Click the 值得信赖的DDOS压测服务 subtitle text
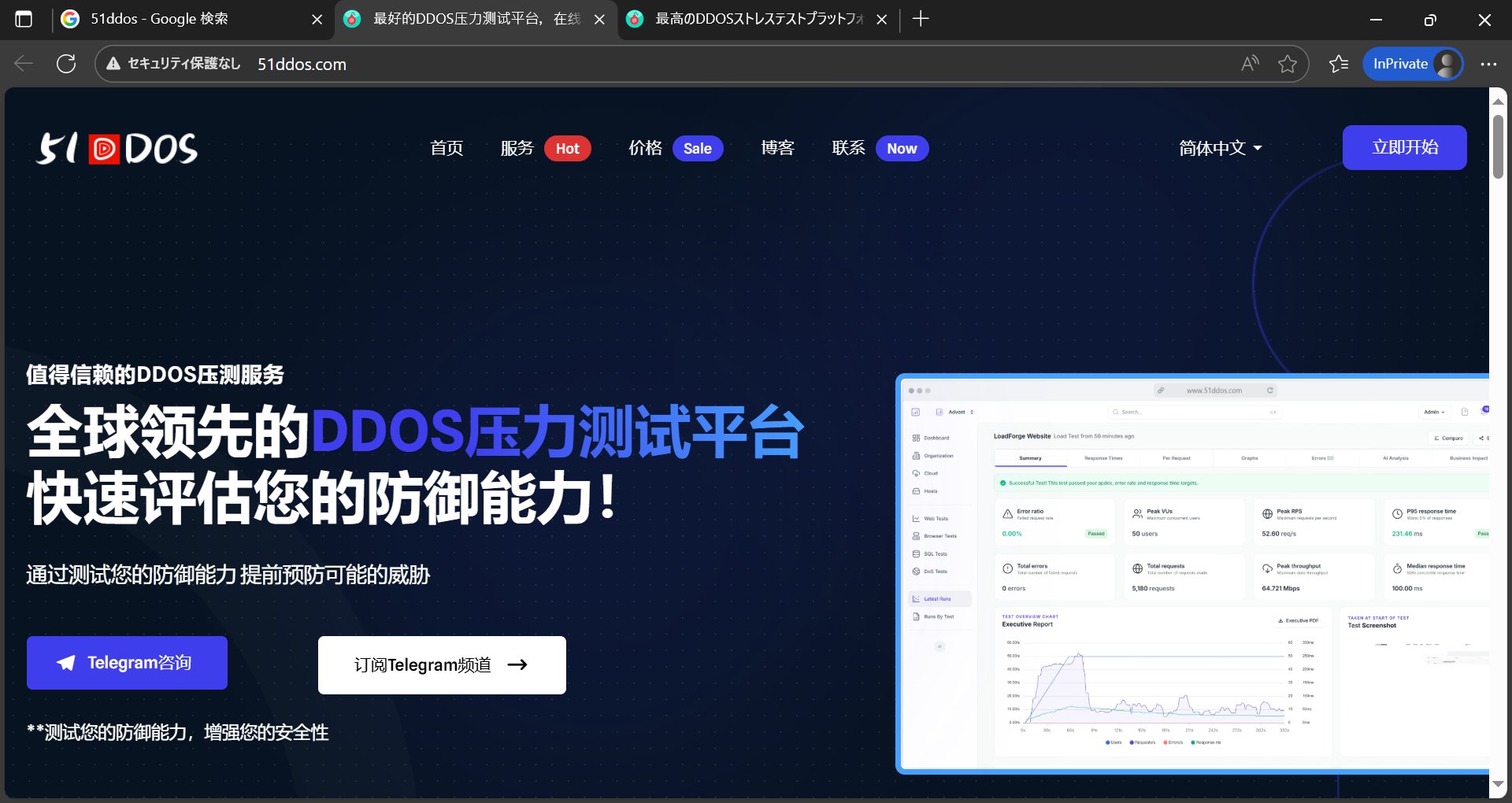Screen dimensions: 1512x803 point(155,375)
